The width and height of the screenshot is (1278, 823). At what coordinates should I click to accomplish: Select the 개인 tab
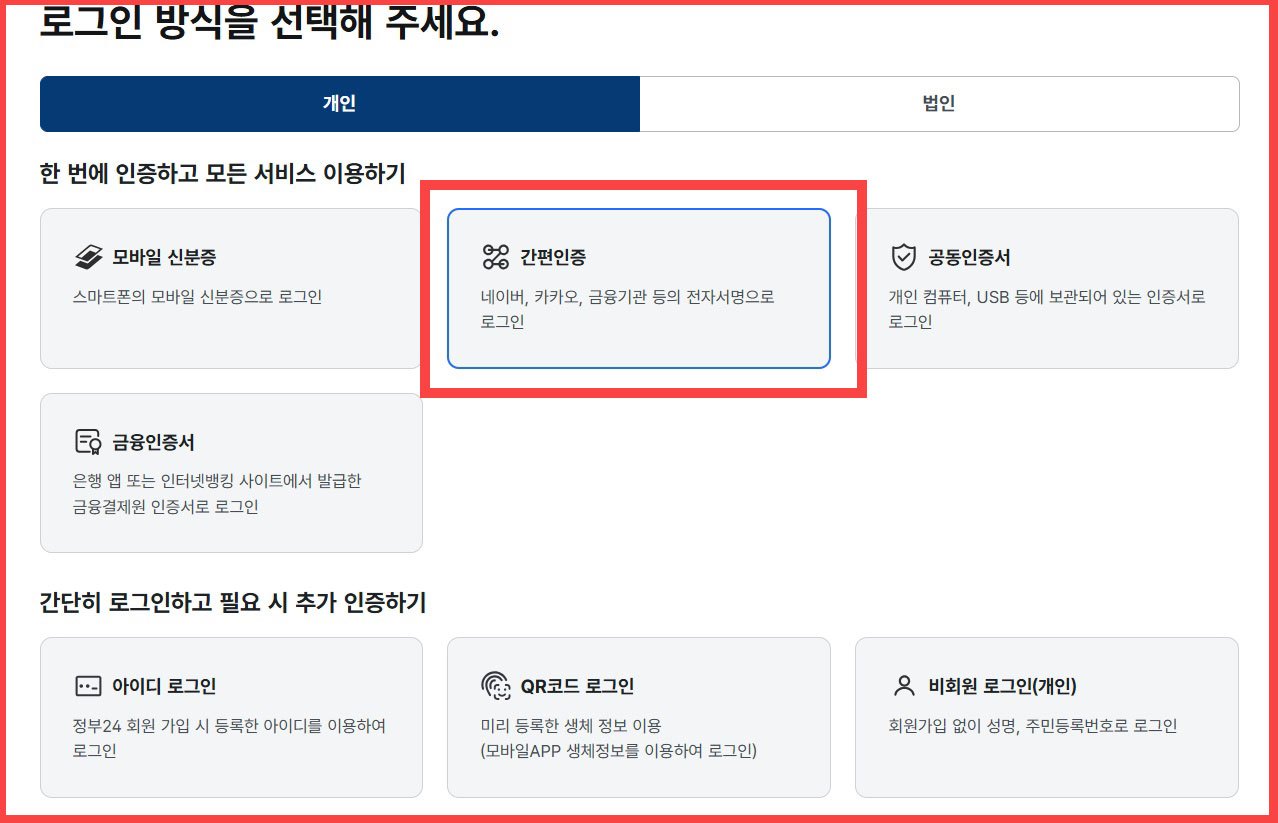(x=340, y=103)
